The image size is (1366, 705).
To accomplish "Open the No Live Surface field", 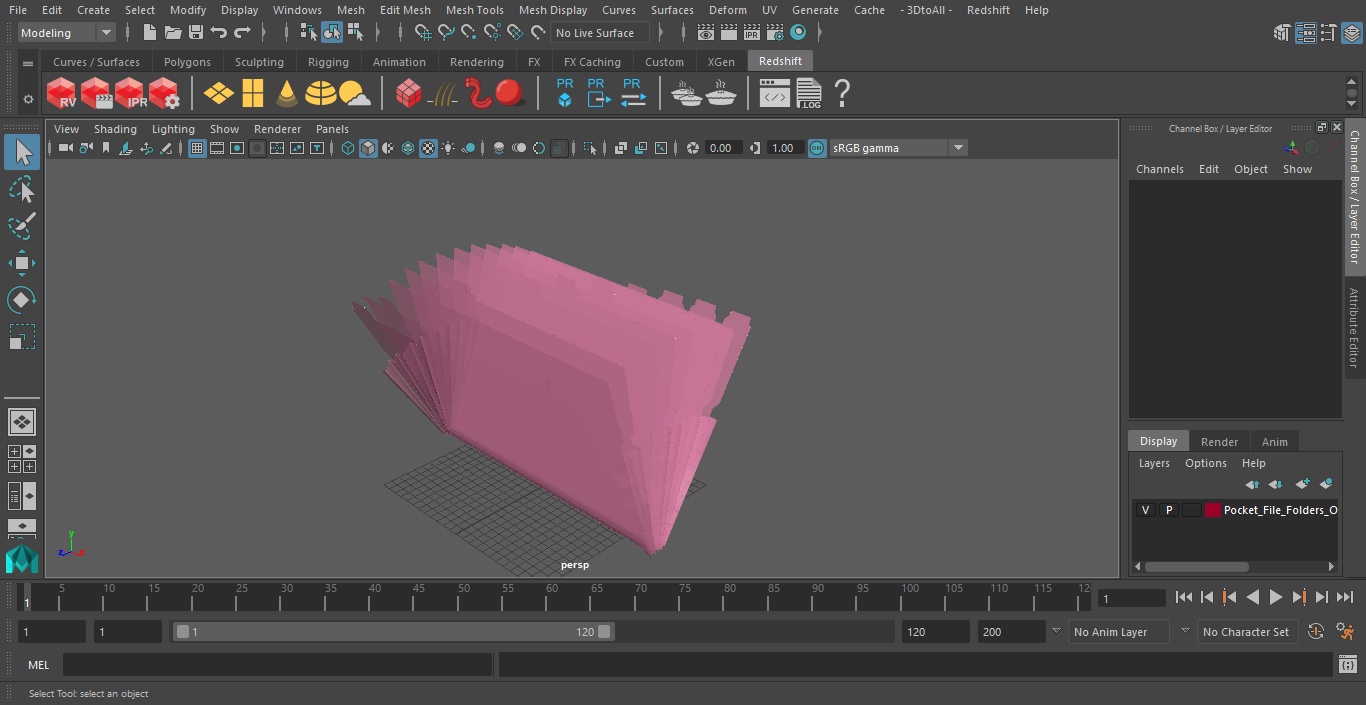I will pyautogui.click(x=601, y=33).
